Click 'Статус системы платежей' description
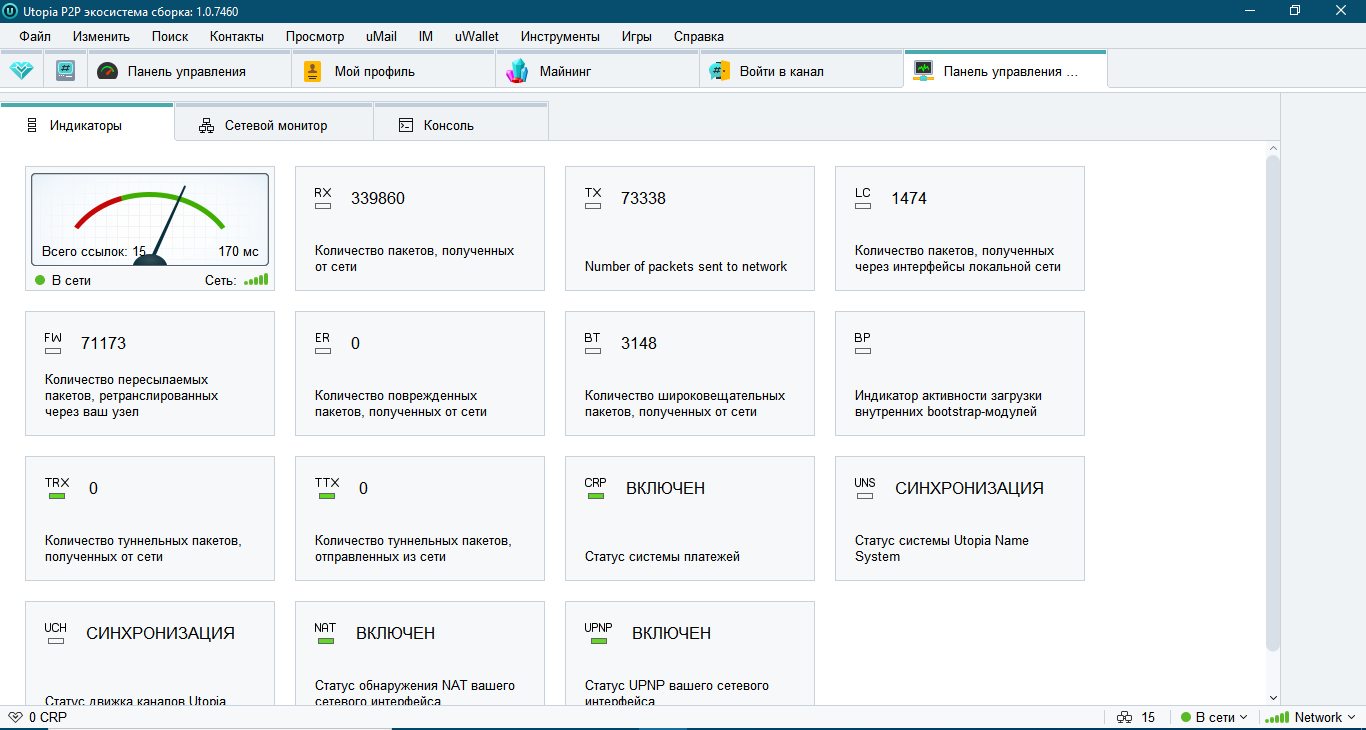The height and width of the screenshot is (730, 1366). (662, 556)
